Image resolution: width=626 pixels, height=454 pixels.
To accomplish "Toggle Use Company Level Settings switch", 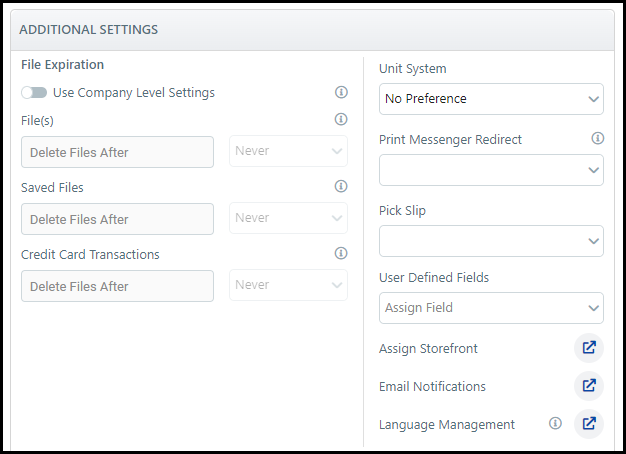I will point(34,93).
